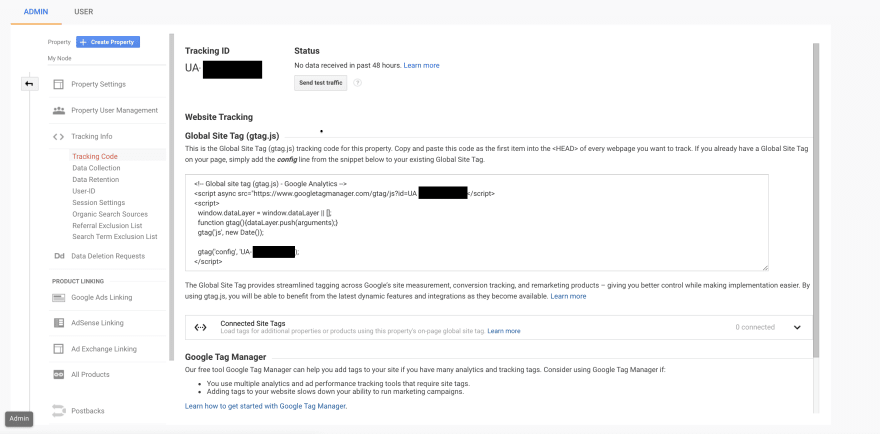Click the back arrow icon in sidebar
Screen dimensions: 880x434
click(x=29, y=84)
